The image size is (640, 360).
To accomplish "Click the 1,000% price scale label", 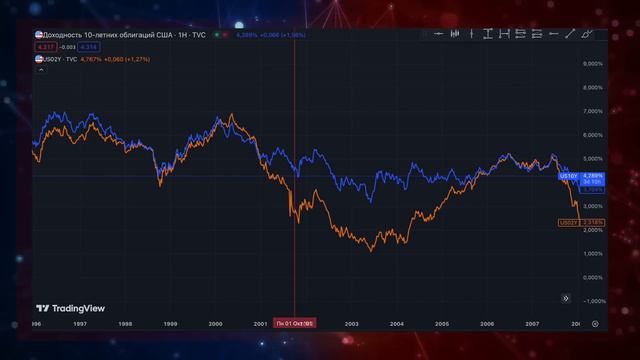I will 593,254.
